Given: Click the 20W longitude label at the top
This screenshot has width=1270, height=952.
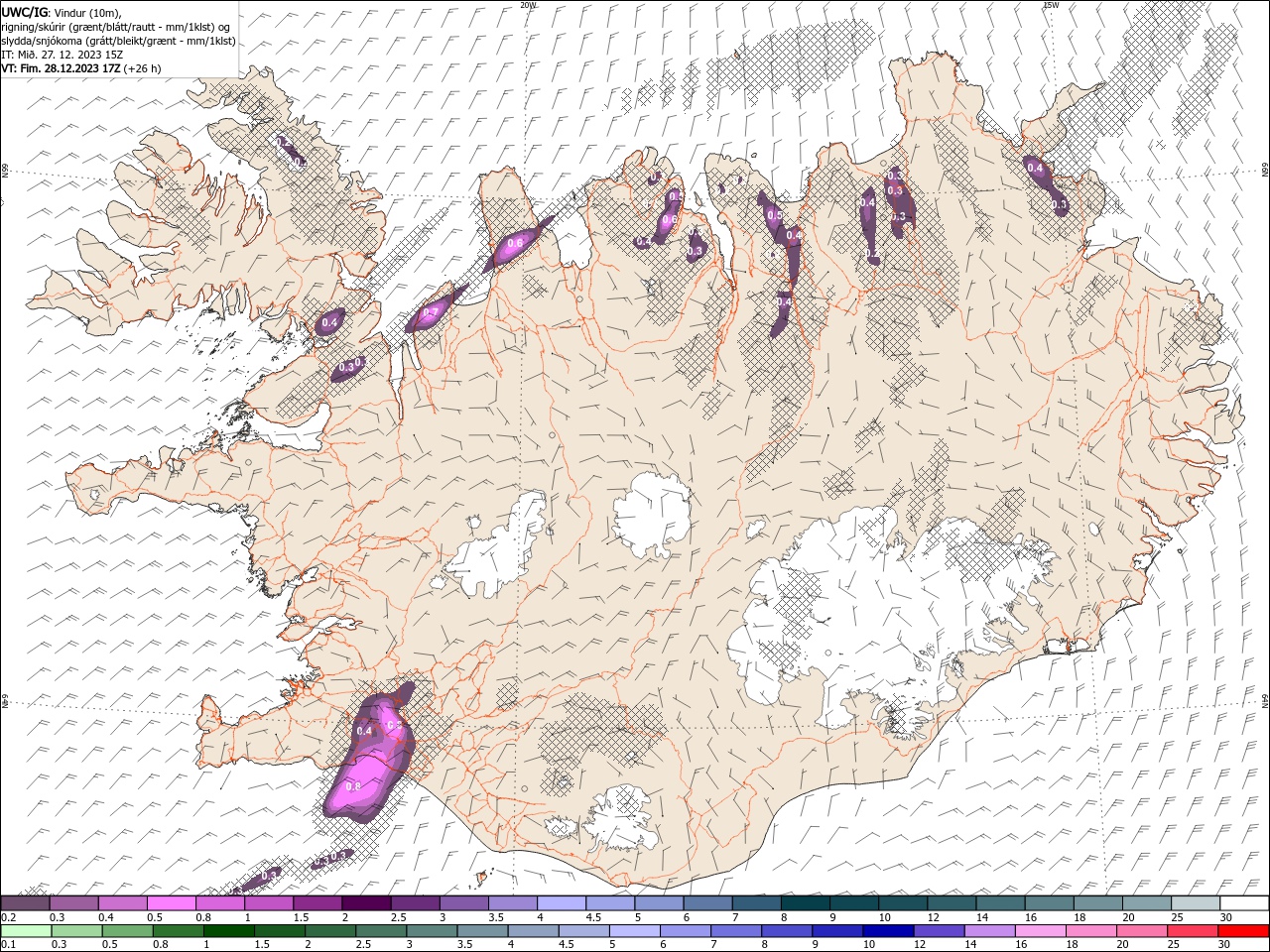Looking at the screenshot, I should click(528, 5).
